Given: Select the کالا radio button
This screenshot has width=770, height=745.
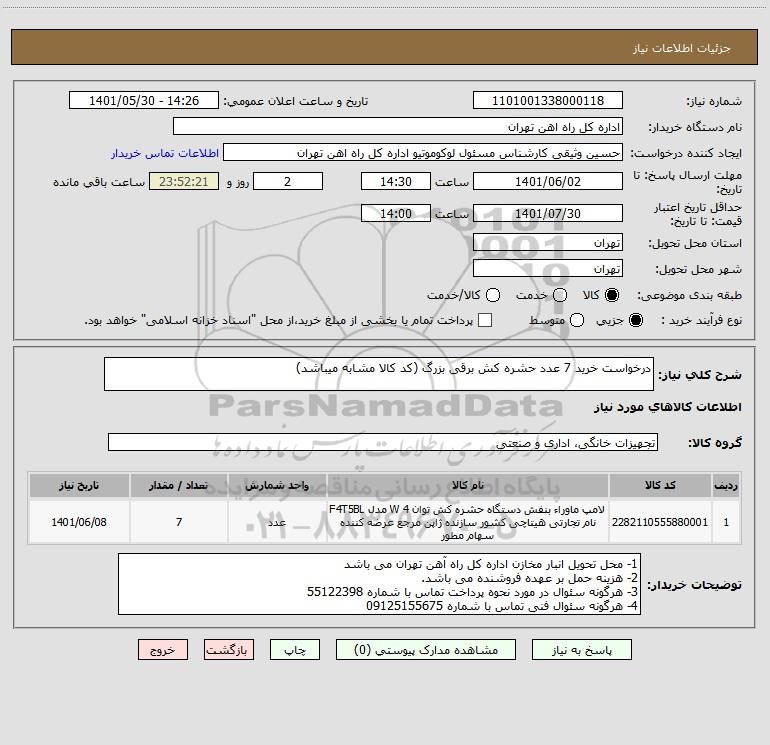Looking at the screenshot, I should click(x=612, y=295).
